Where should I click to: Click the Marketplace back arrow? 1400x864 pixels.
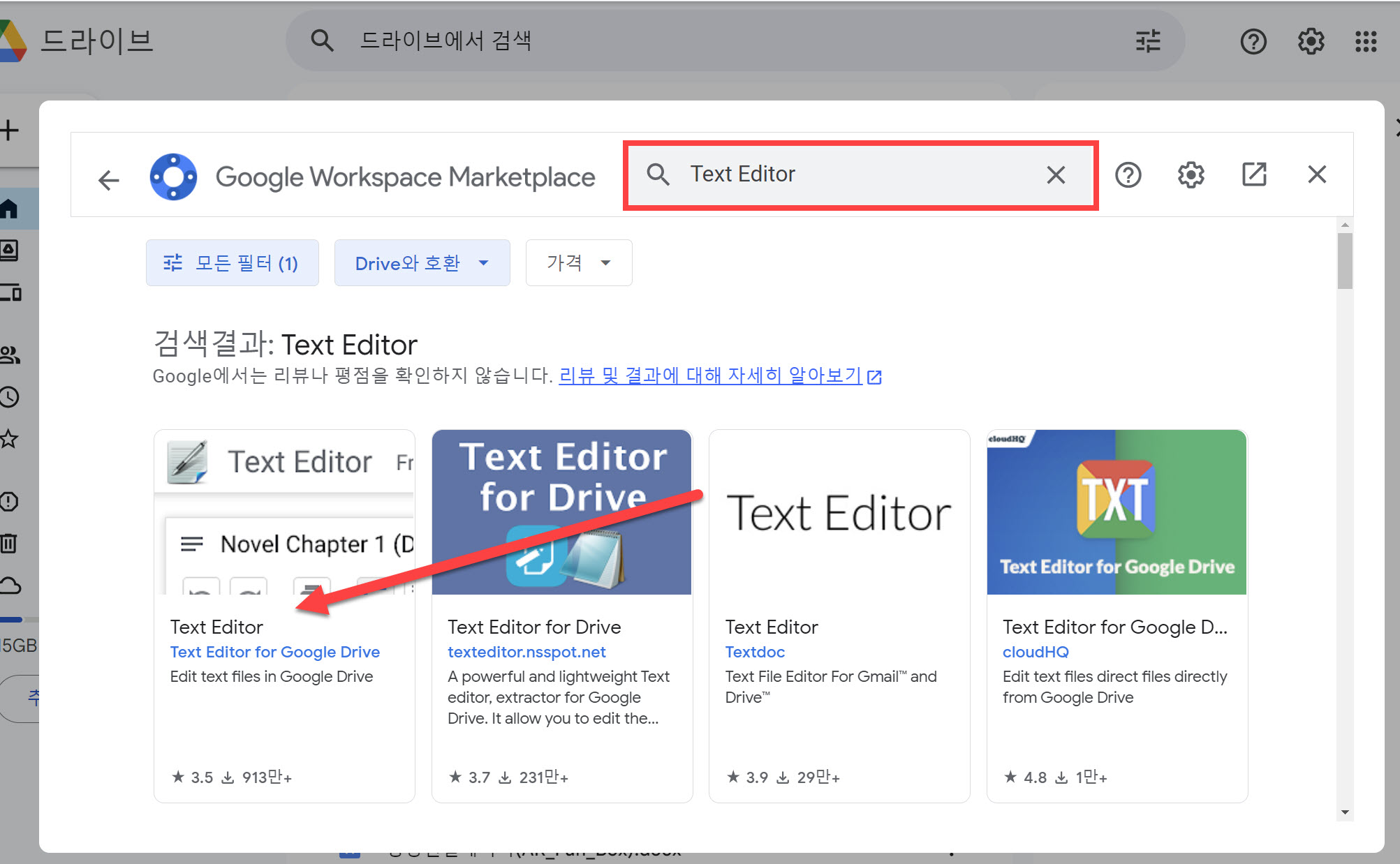(x=109, y=180)
